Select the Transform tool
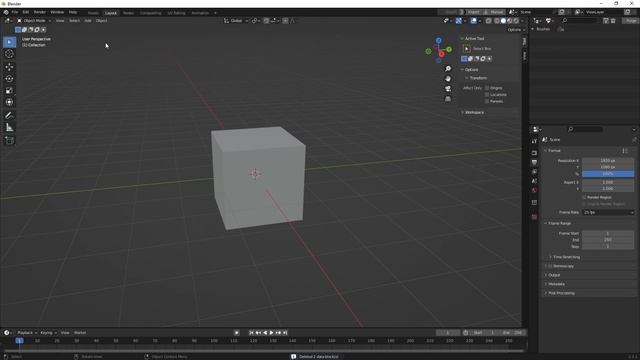The image size is (640, 360). [9, 102]
